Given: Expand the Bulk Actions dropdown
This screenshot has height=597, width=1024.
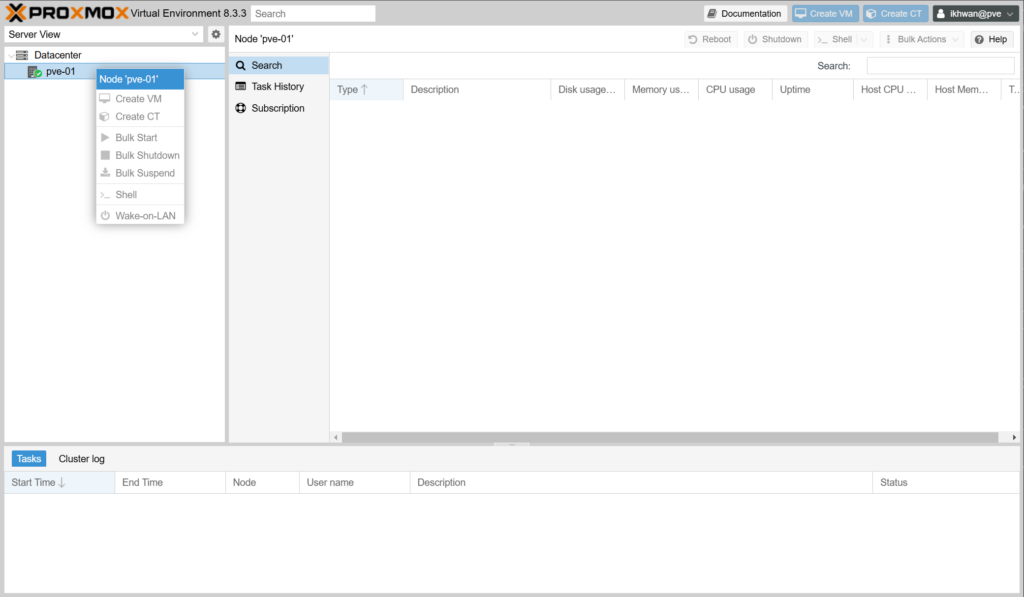Looking at the screenshot, I should click(921, 39).
